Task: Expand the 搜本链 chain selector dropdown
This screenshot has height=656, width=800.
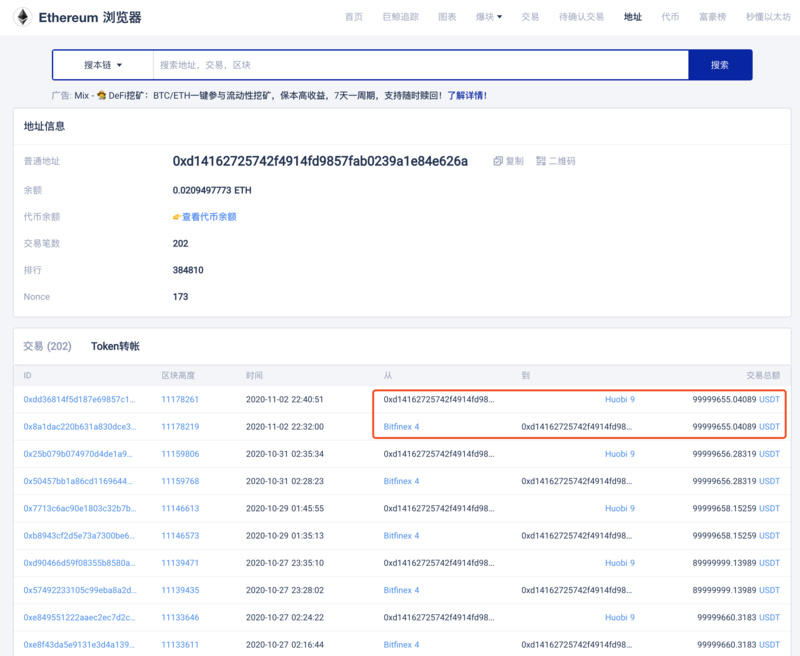Action: 103,65
